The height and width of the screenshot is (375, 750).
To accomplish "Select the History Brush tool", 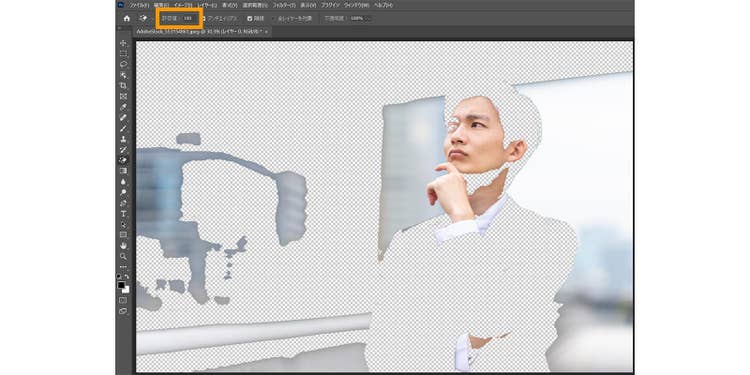I will tap(123, 149).
